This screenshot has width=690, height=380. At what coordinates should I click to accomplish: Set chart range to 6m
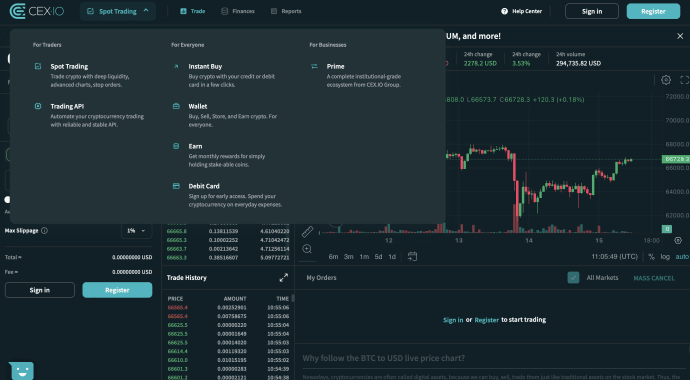pyautogui.click(x=333, y=257)
